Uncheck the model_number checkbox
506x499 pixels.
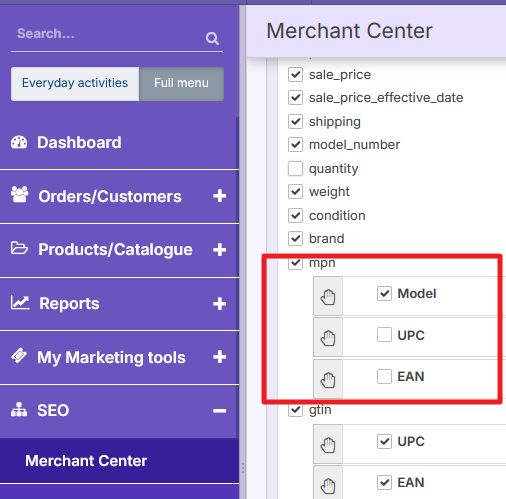295,145
